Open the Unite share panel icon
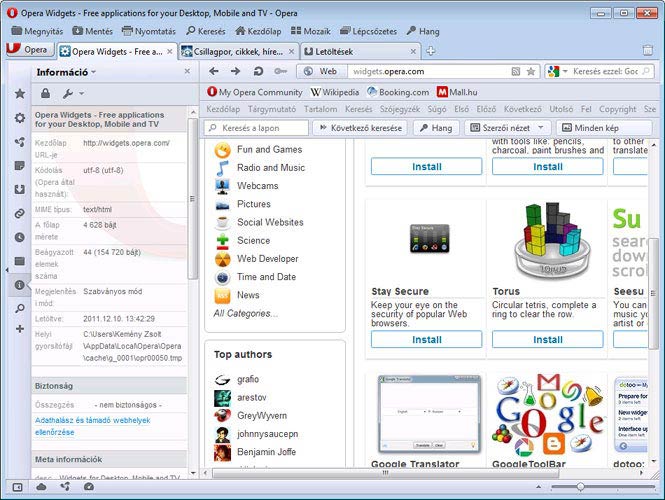 tap(20, 142)
